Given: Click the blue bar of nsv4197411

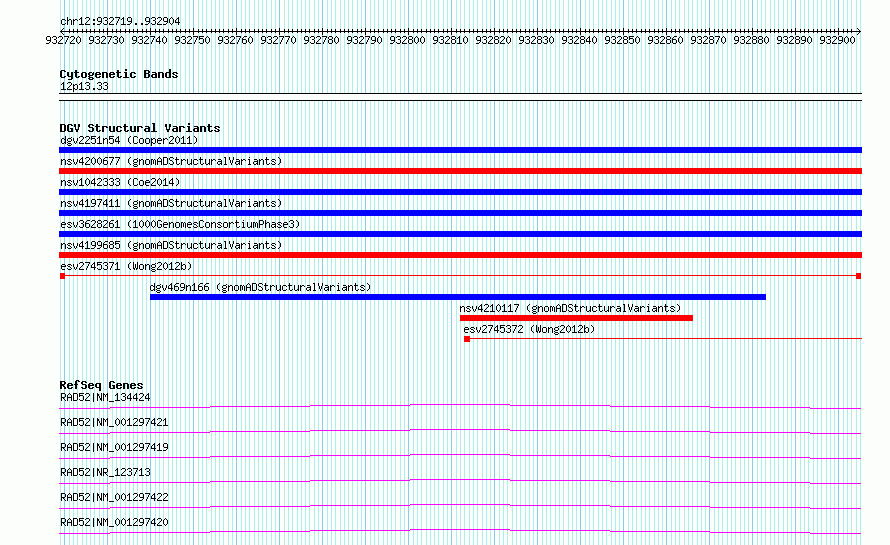Looking at the screenshot, I should pyautogui.click(x=460, y=213).
